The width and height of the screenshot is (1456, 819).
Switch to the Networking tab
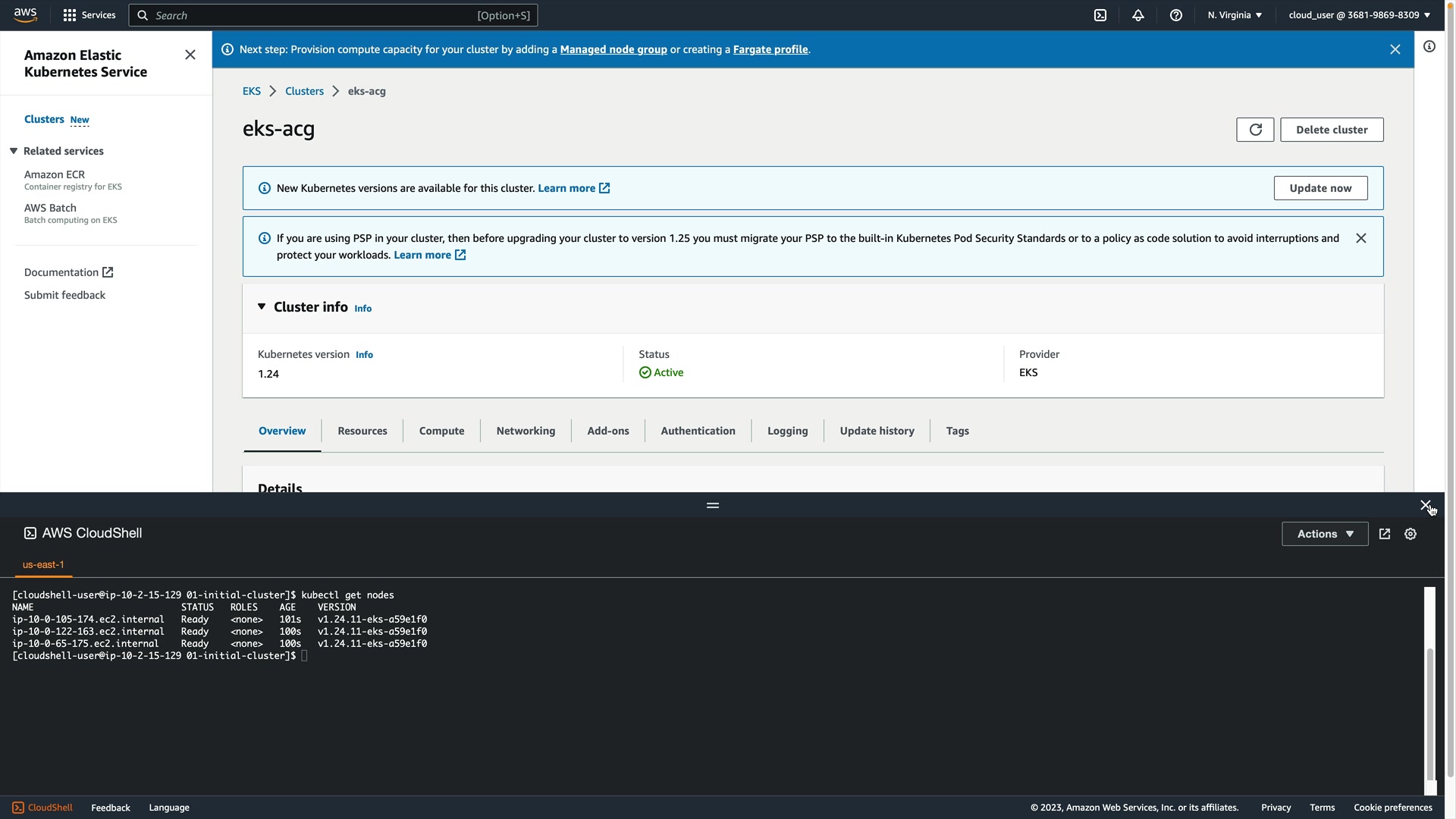pos(526,431)
